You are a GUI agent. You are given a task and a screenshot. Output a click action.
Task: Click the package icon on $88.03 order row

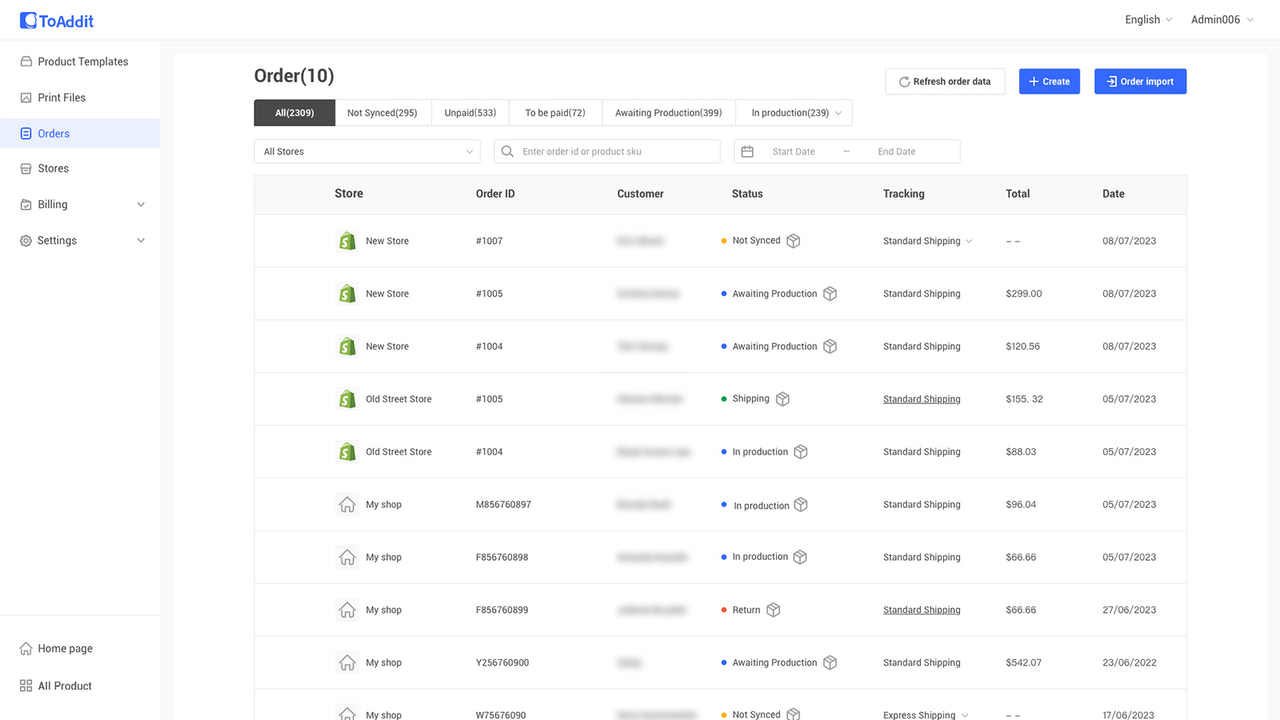point(801,452)
